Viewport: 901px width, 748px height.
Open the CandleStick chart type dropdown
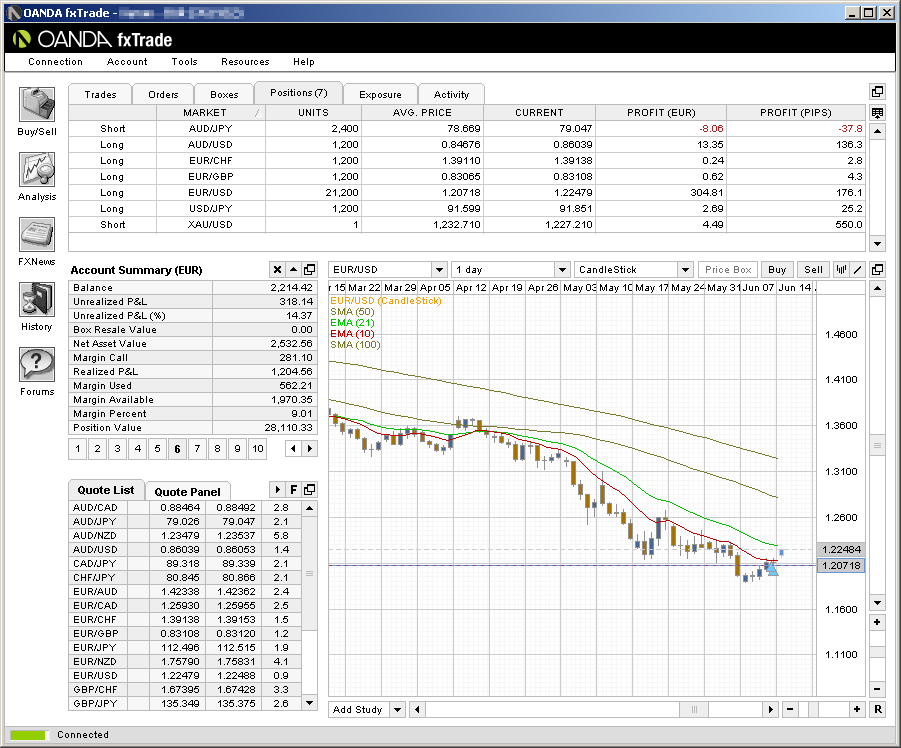click(x=684, y=270)
